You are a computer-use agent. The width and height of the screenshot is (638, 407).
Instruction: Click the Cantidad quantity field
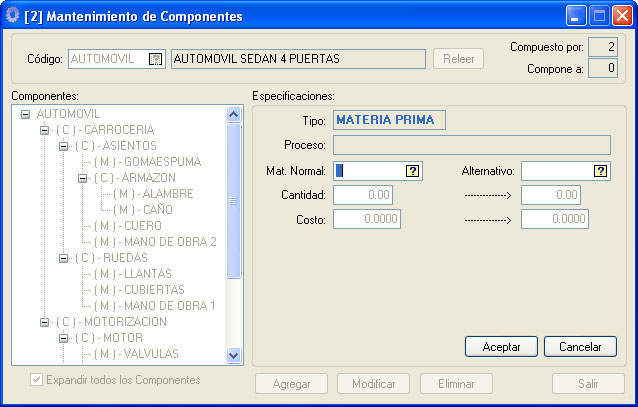(363, 195)
